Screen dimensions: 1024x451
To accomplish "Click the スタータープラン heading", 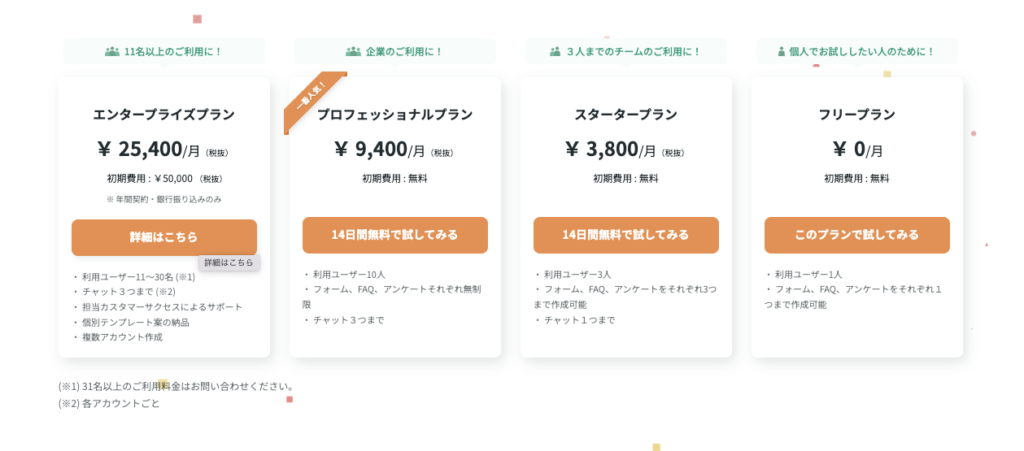I will coord(626,114).
